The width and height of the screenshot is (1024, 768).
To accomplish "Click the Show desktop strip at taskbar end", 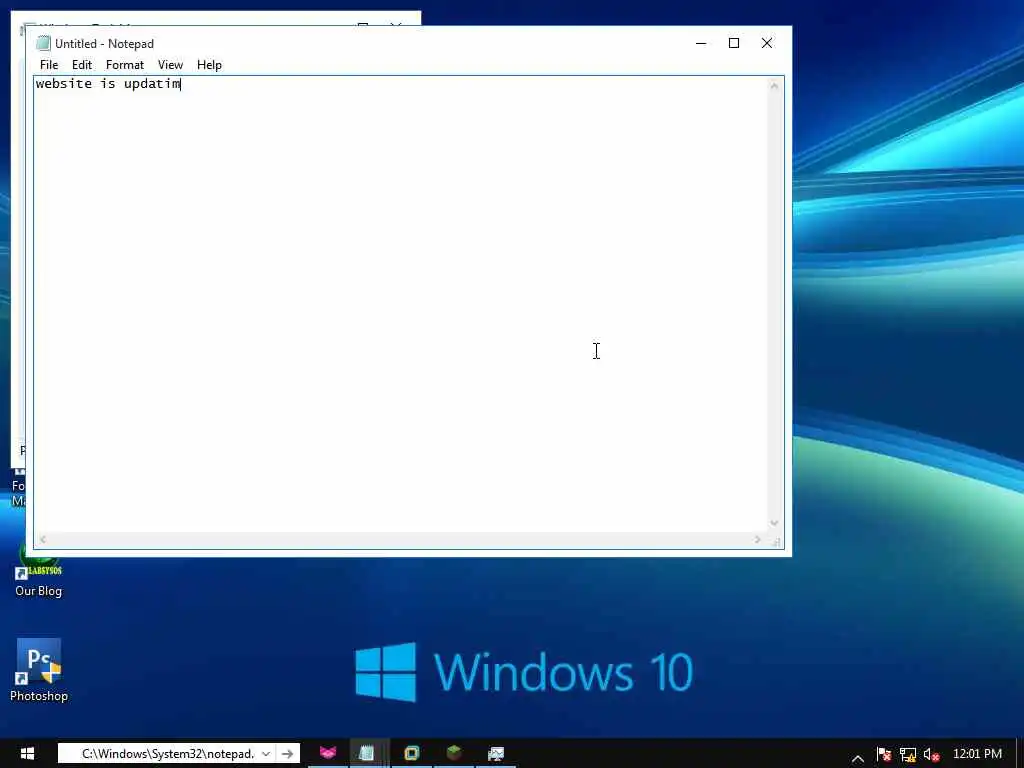I will point(1020,754).
